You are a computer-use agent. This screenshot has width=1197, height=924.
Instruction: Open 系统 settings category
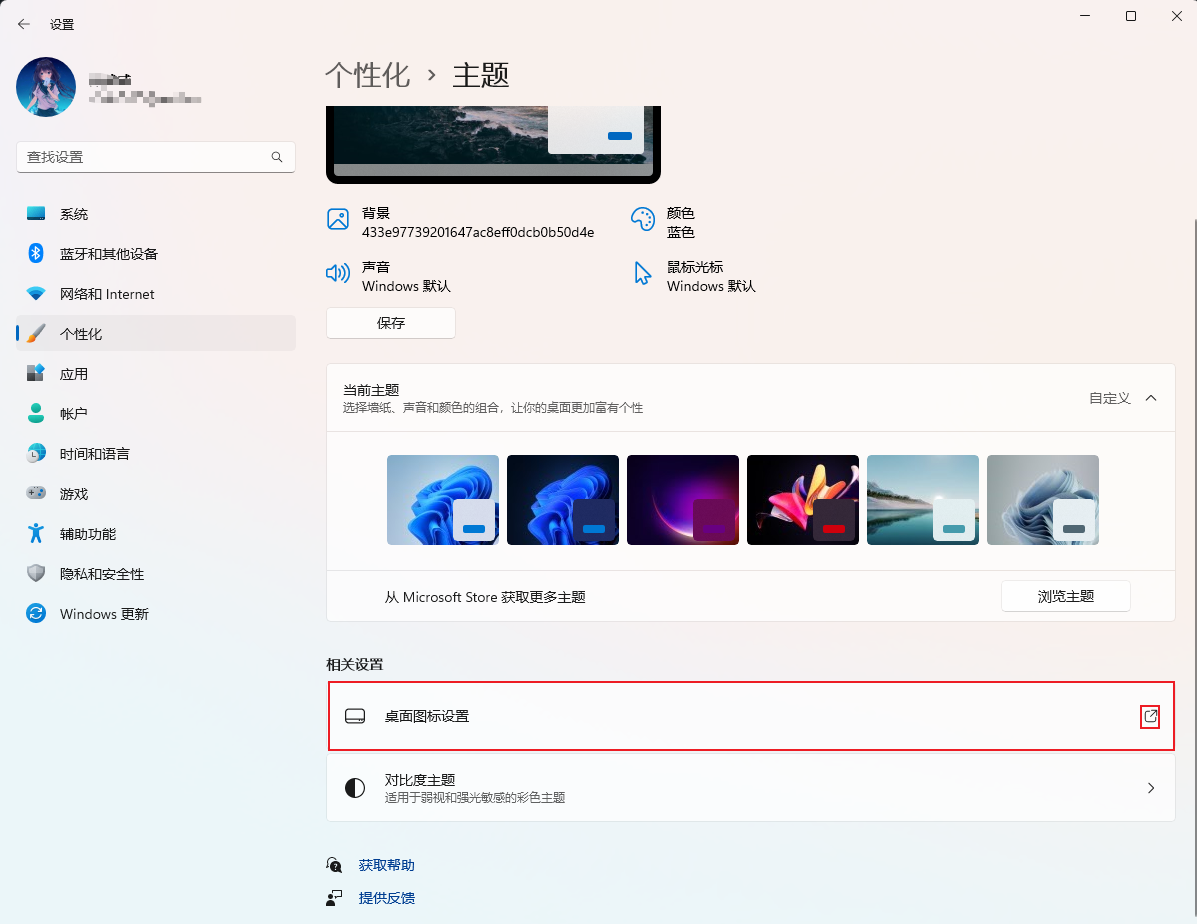156,214
